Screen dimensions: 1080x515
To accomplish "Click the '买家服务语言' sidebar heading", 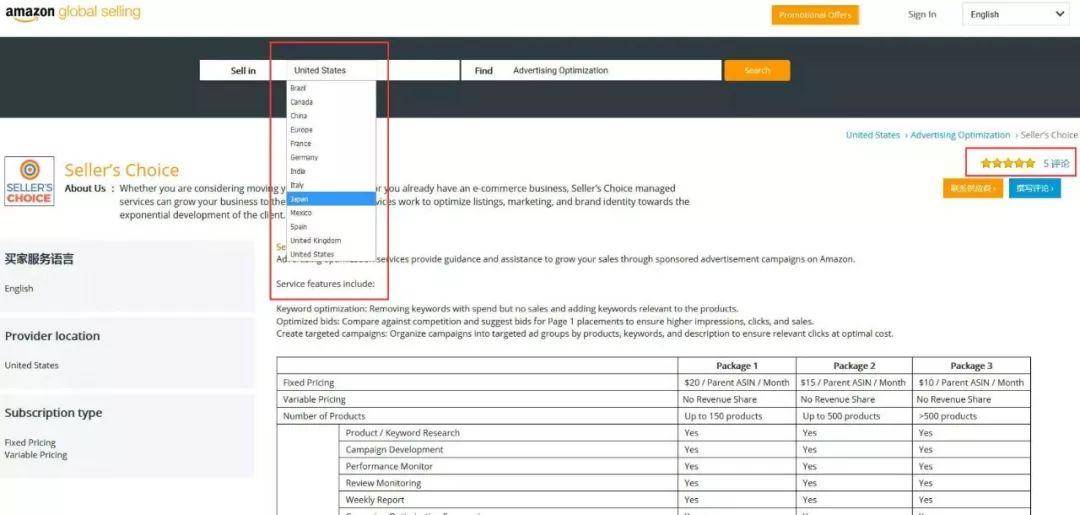I will click(39, 259).
